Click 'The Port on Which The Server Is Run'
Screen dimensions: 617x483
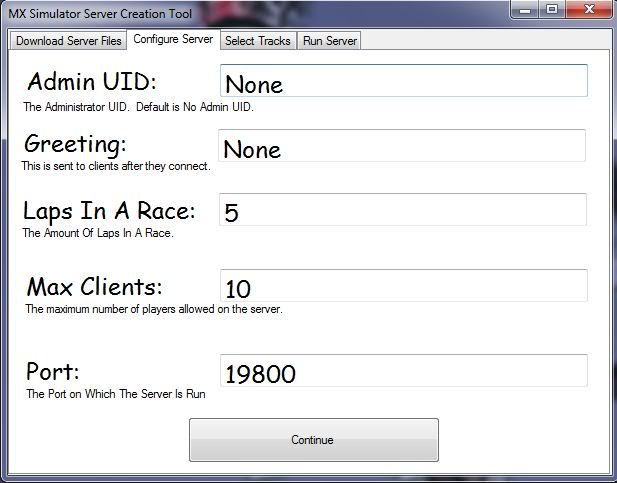tap(116, 394)
